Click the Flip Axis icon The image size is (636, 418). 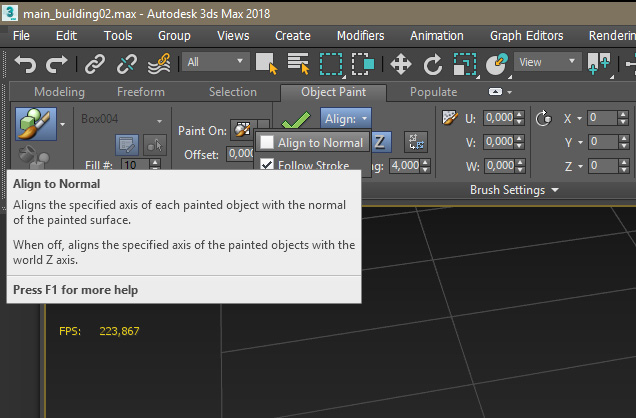pos(416,142)
